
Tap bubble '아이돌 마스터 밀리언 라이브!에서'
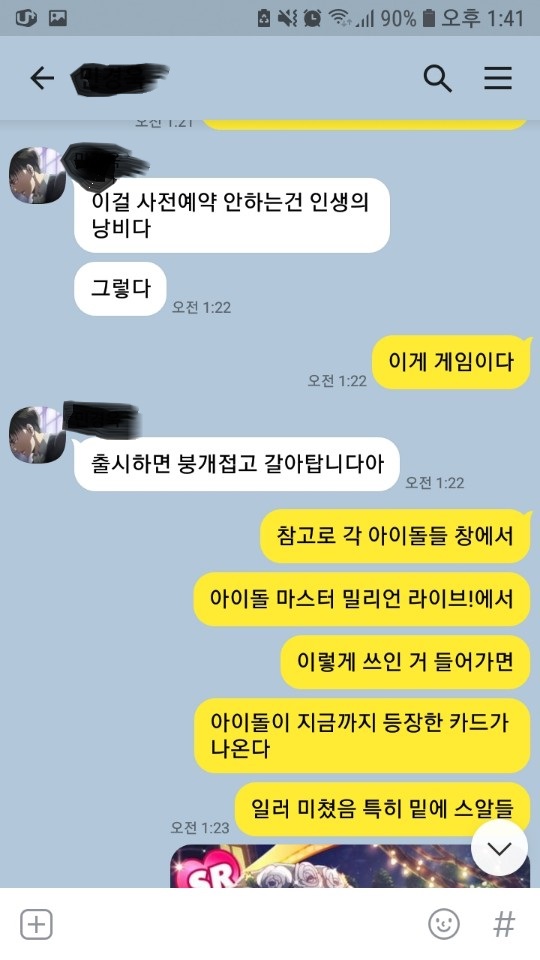point(362,599)
